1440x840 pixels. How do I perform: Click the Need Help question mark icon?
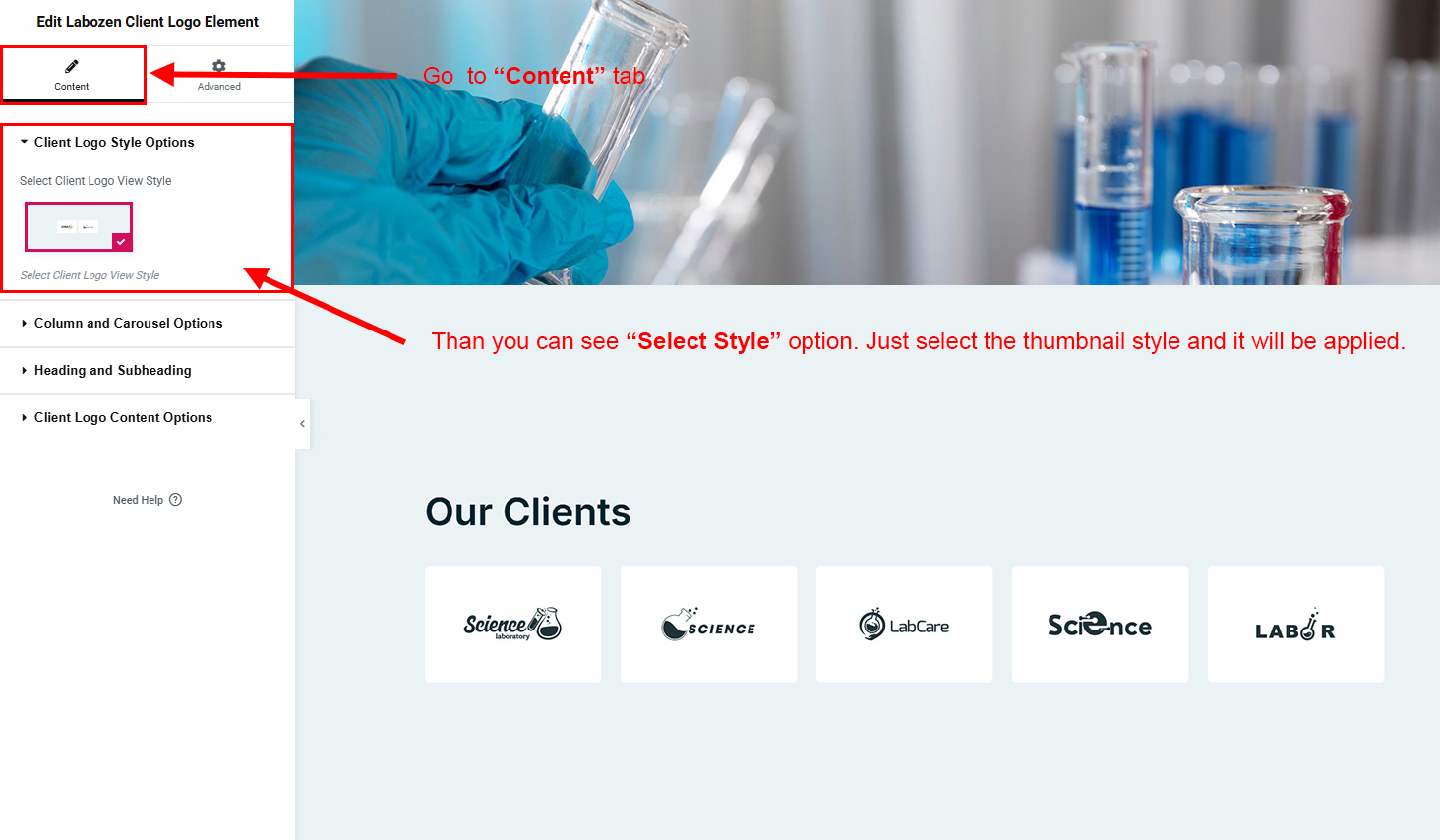pos(175,500)
